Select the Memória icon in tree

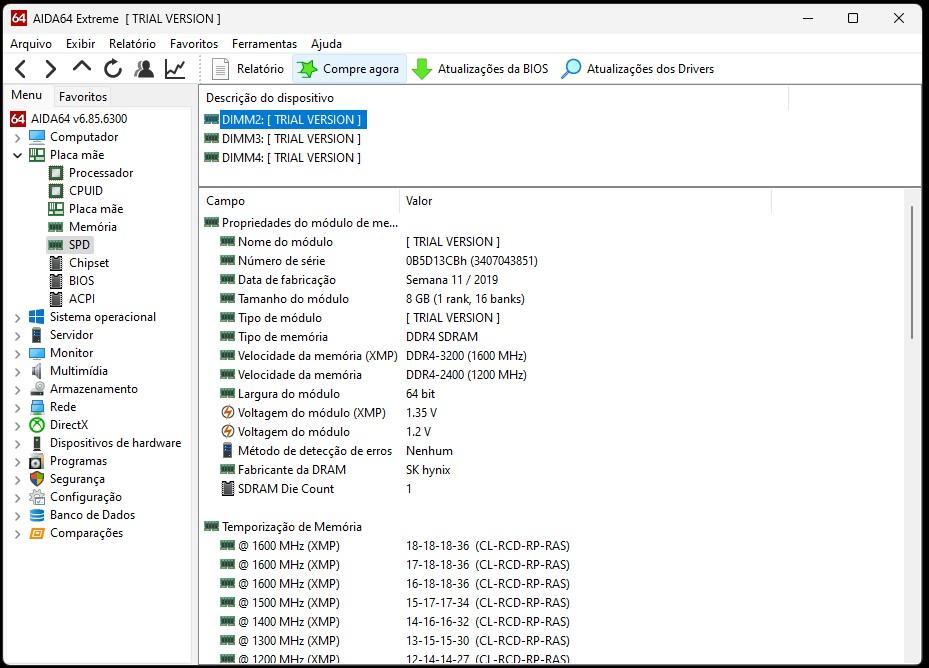pos(56,227)
